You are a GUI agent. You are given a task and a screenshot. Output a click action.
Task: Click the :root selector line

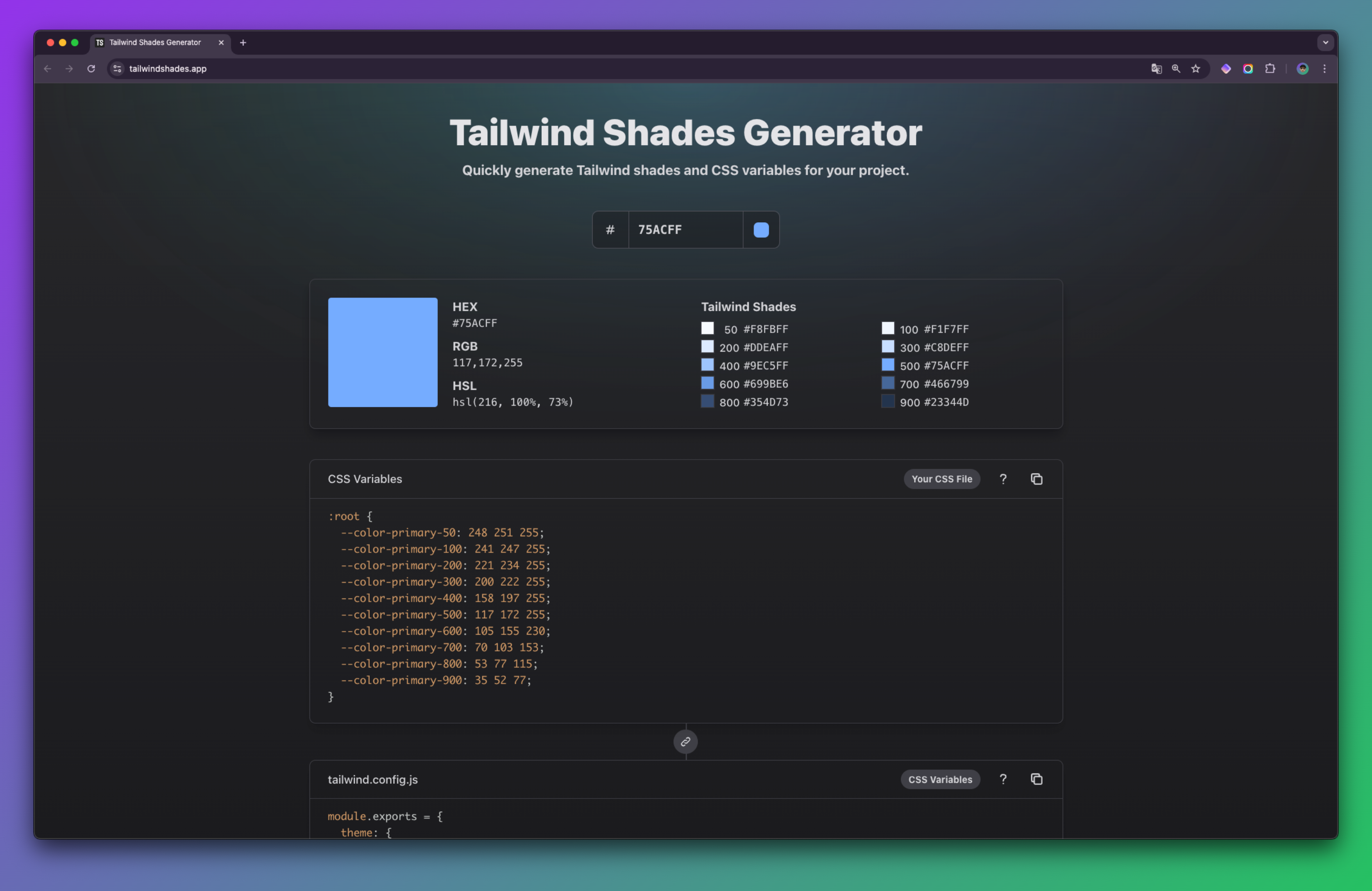(350, 516)
